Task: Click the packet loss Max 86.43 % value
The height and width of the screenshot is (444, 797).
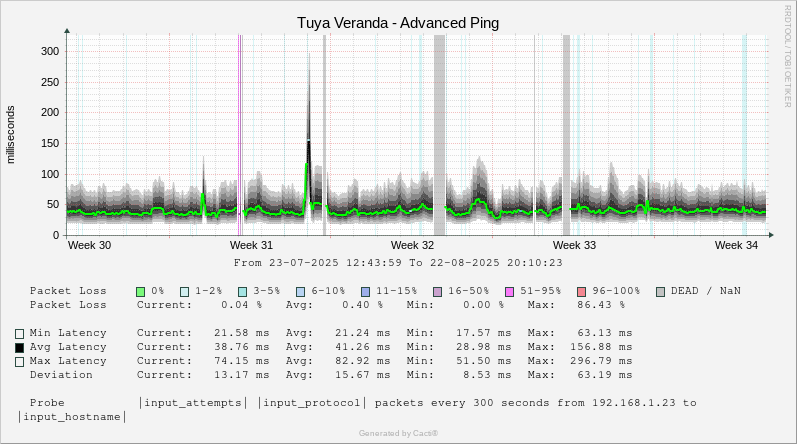Action: [x=601, y=305]
